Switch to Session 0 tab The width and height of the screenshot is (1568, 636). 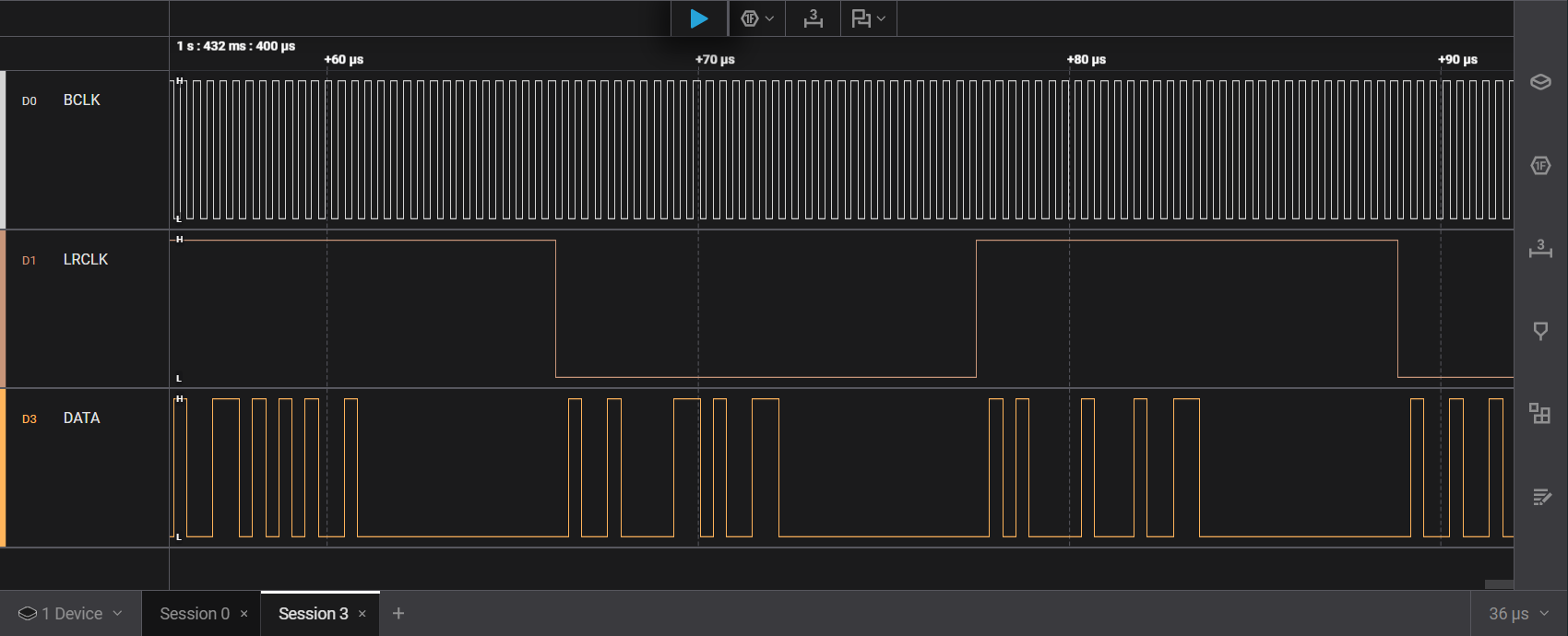194,614
